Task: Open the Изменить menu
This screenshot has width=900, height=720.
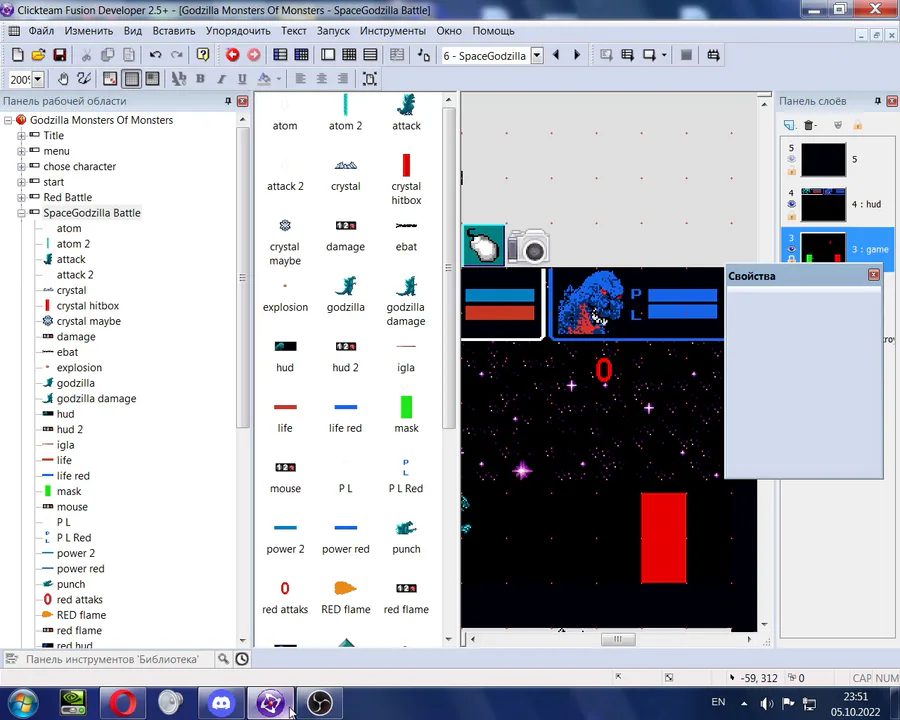Action: [88, 31]
